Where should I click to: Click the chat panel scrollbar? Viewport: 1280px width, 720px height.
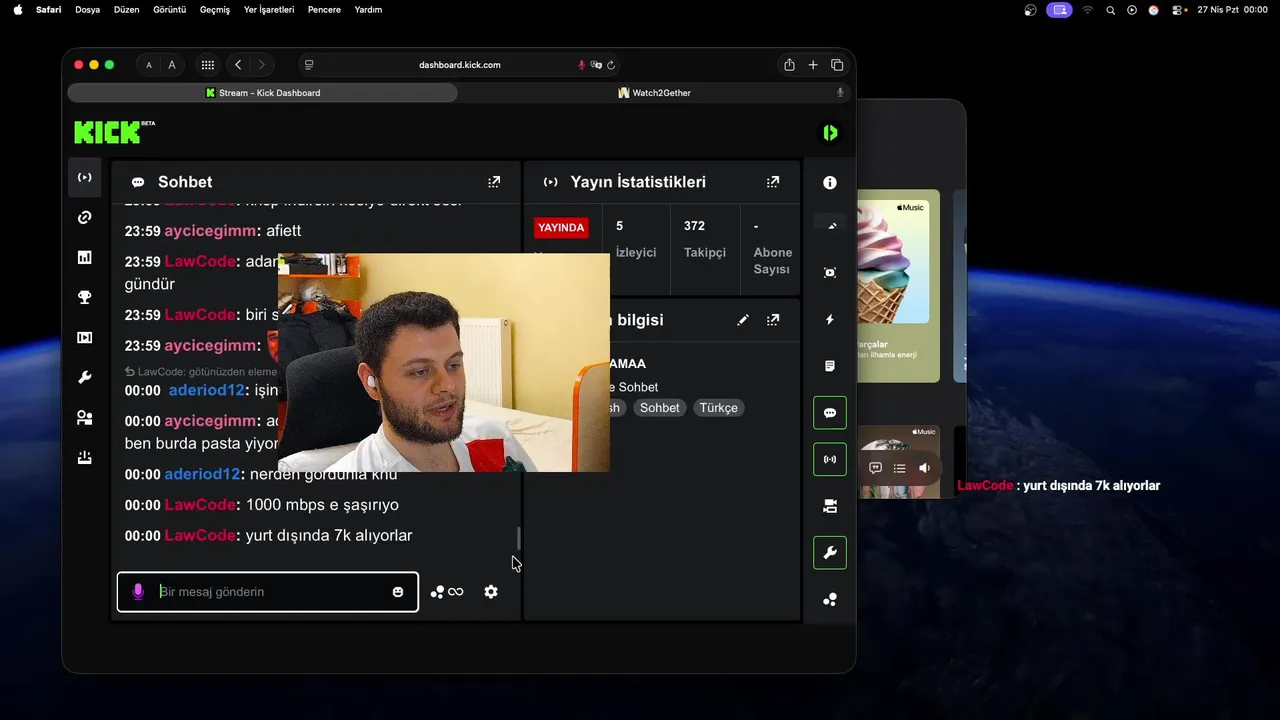(518, 538)
